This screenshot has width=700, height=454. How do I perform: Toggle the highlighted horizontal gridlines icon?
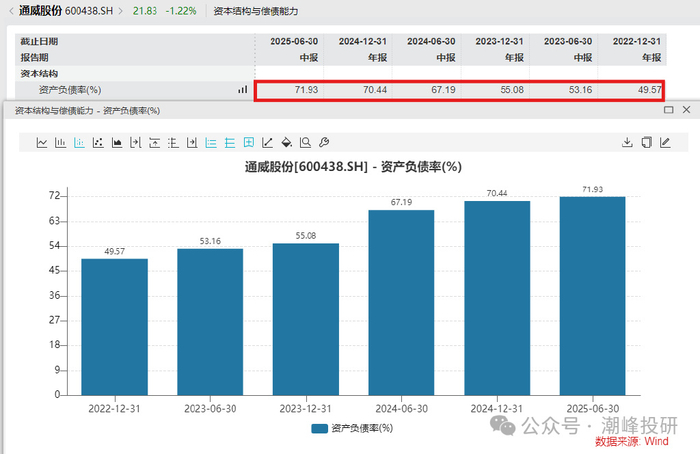tap(211, 143)
